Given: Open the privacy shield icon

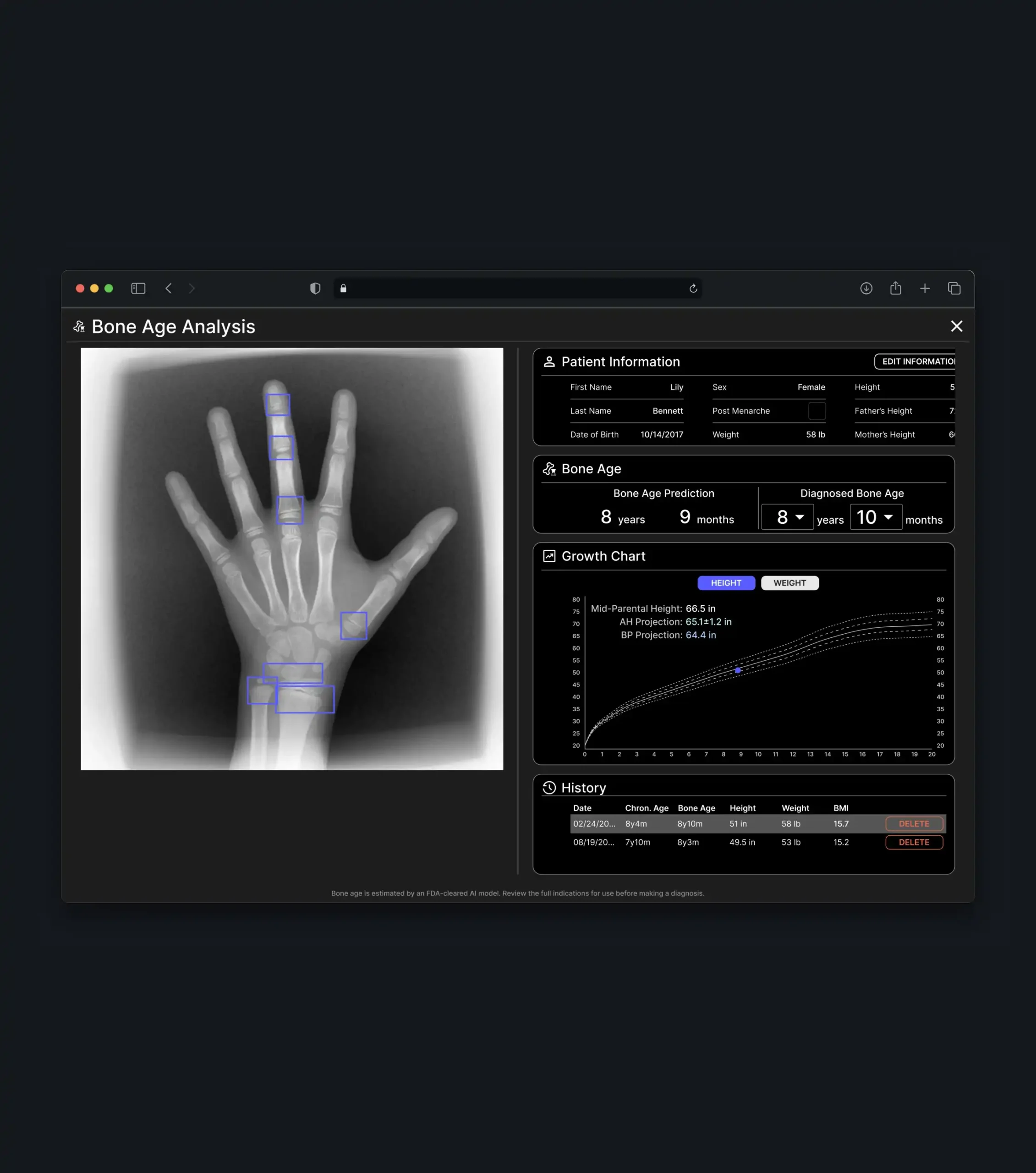Looking at the screenshot, I should [315, 288].
